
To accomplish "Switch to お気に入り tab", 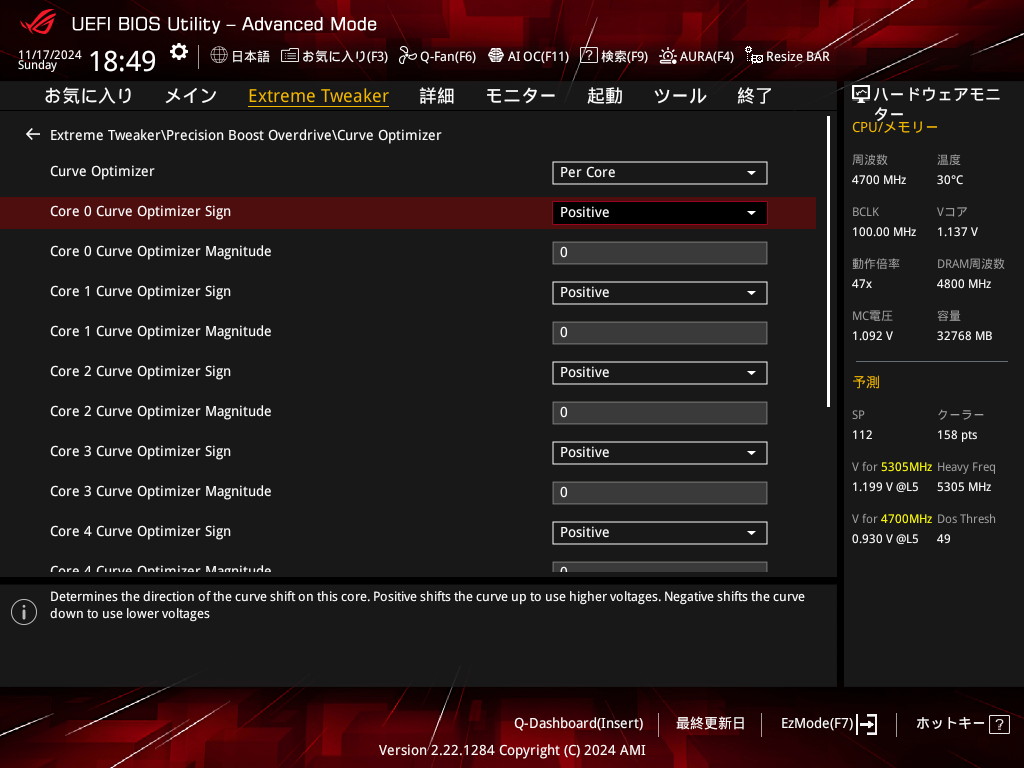I will coord(89,96).
